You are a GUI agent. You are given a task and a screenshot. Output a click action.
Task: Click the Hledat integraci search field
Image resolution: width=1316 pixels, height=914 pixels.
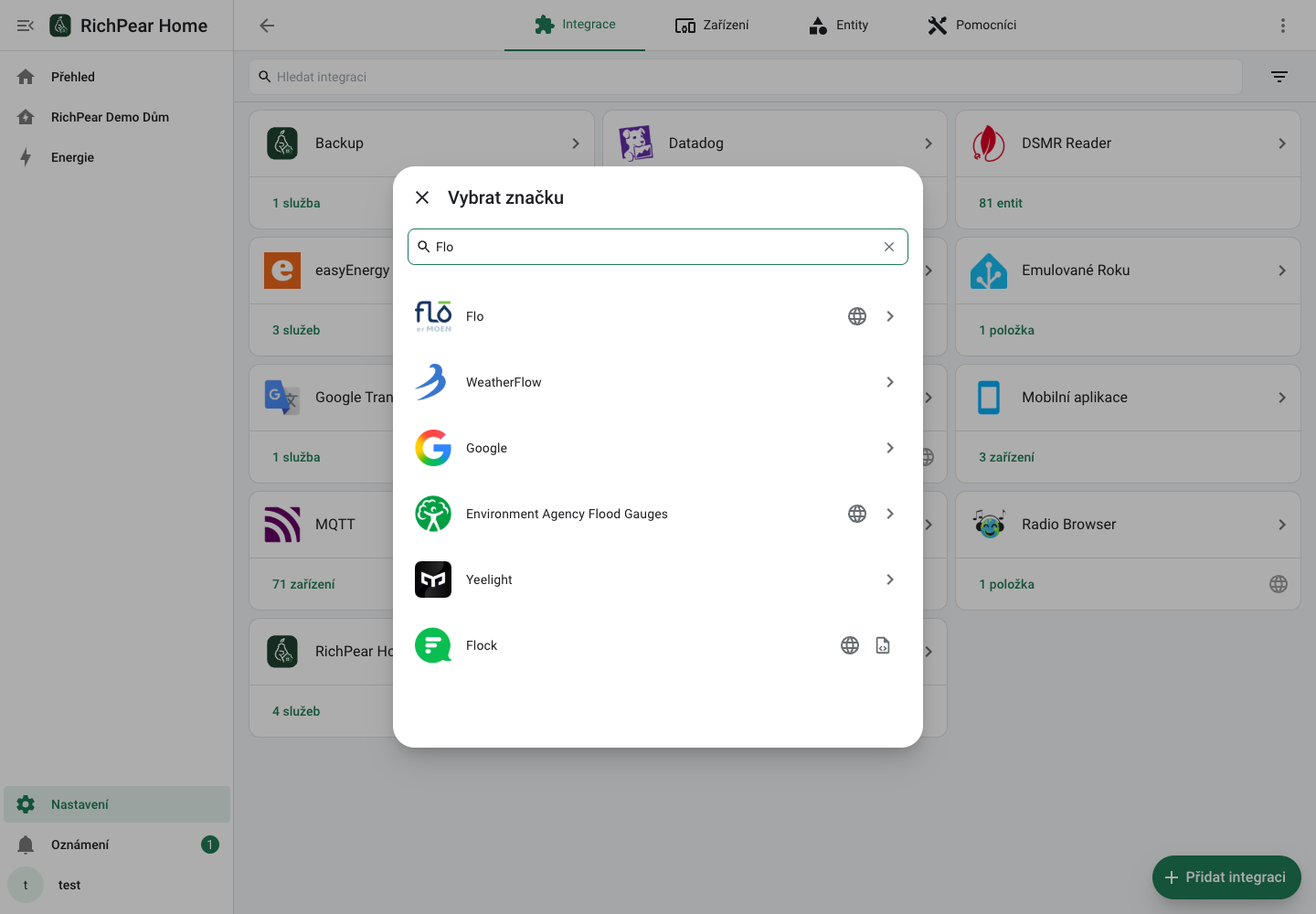tap(746, 77)
